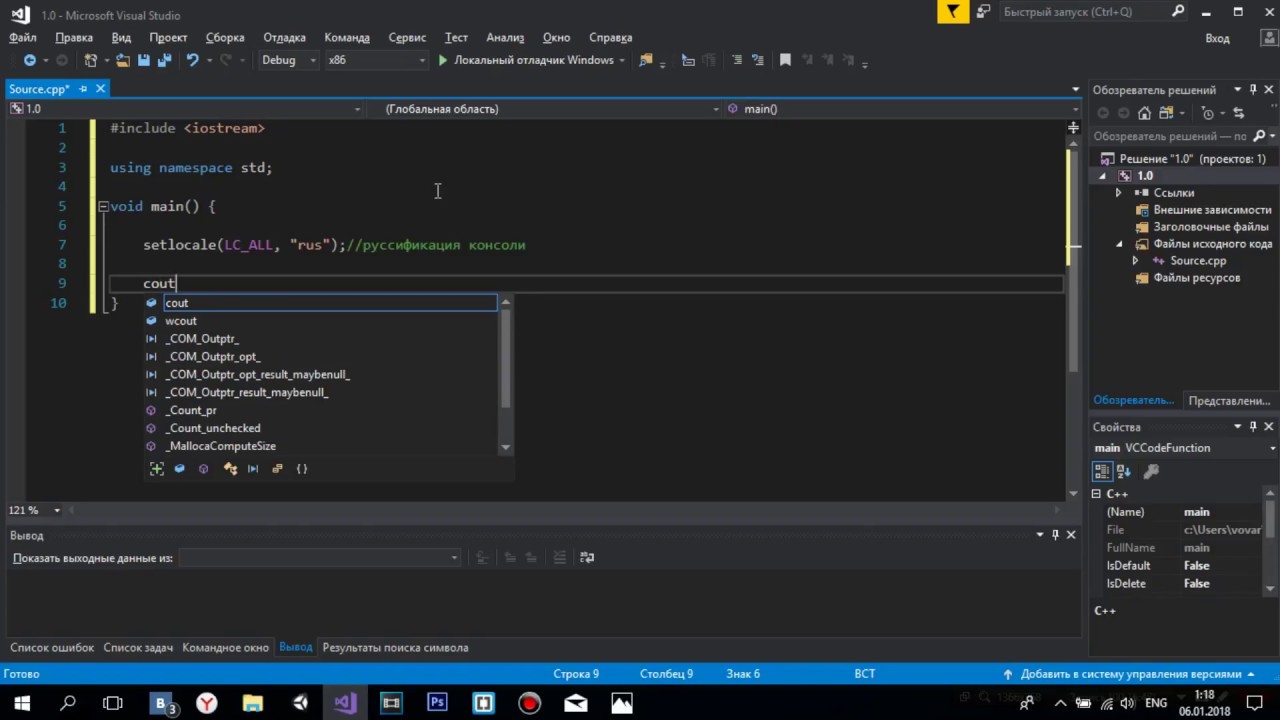Viewport: 1280px width, 720px height.
Task: Open the x86 platform dropdown
Action: point(376,60)
